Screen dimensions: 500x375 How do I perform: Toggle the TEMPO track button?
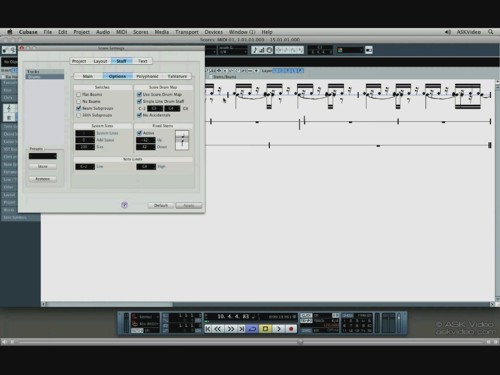tap(306, 321)
